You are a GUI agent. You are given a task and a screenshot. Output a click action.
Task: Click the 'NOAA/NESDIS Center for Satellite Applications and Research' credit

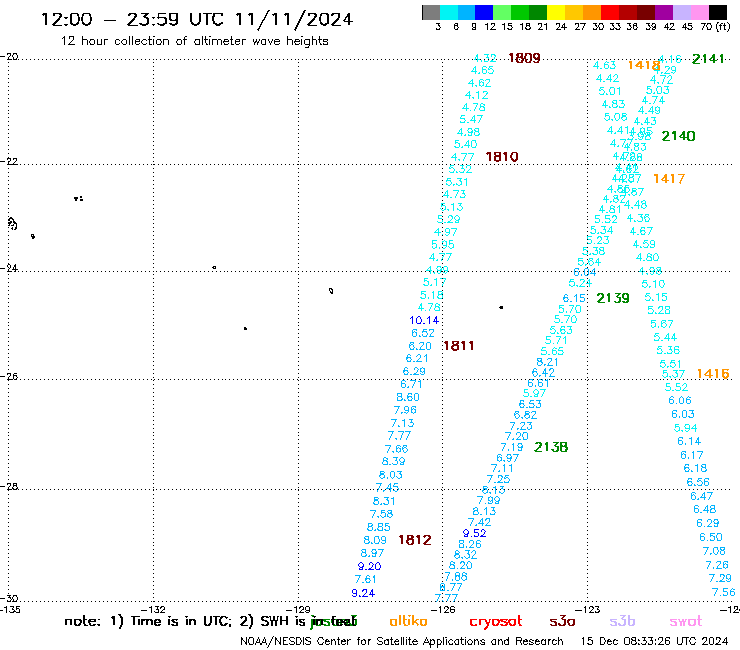pyautogui.click(x=402, y=642)
